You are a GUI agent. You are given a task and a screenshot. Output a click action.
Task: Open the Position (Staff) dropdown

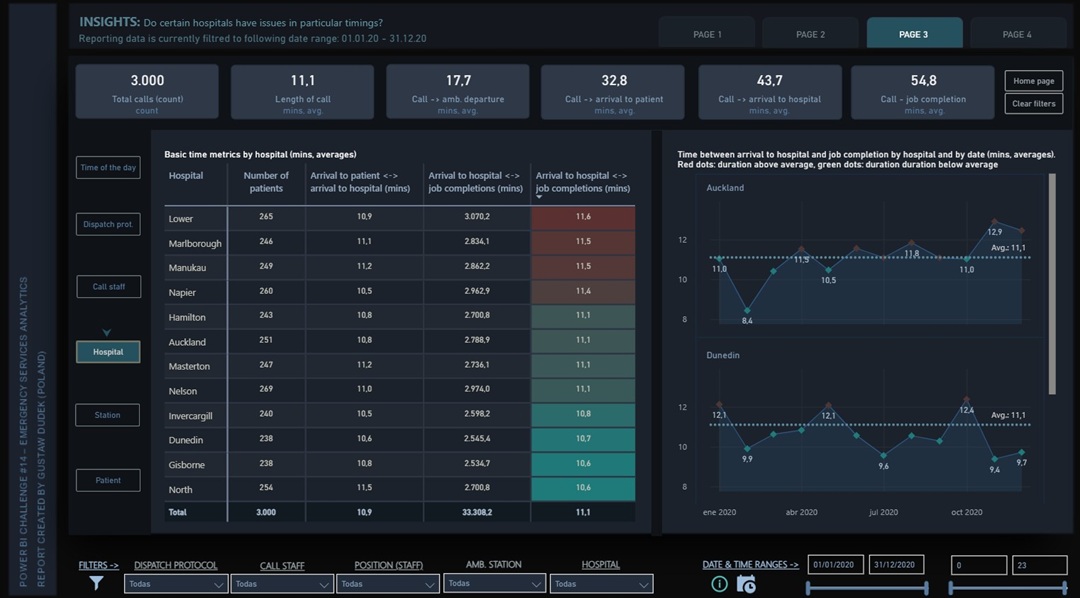click(388, 584)
